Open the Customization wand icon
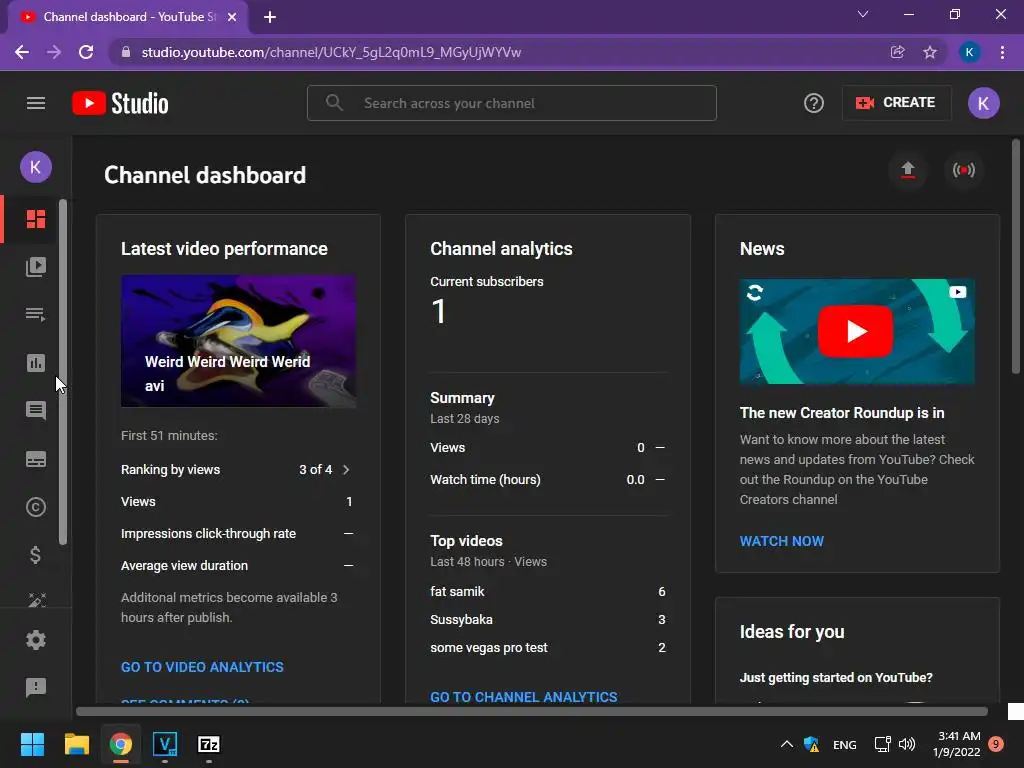1024x768 pixels. coord(37,599)
